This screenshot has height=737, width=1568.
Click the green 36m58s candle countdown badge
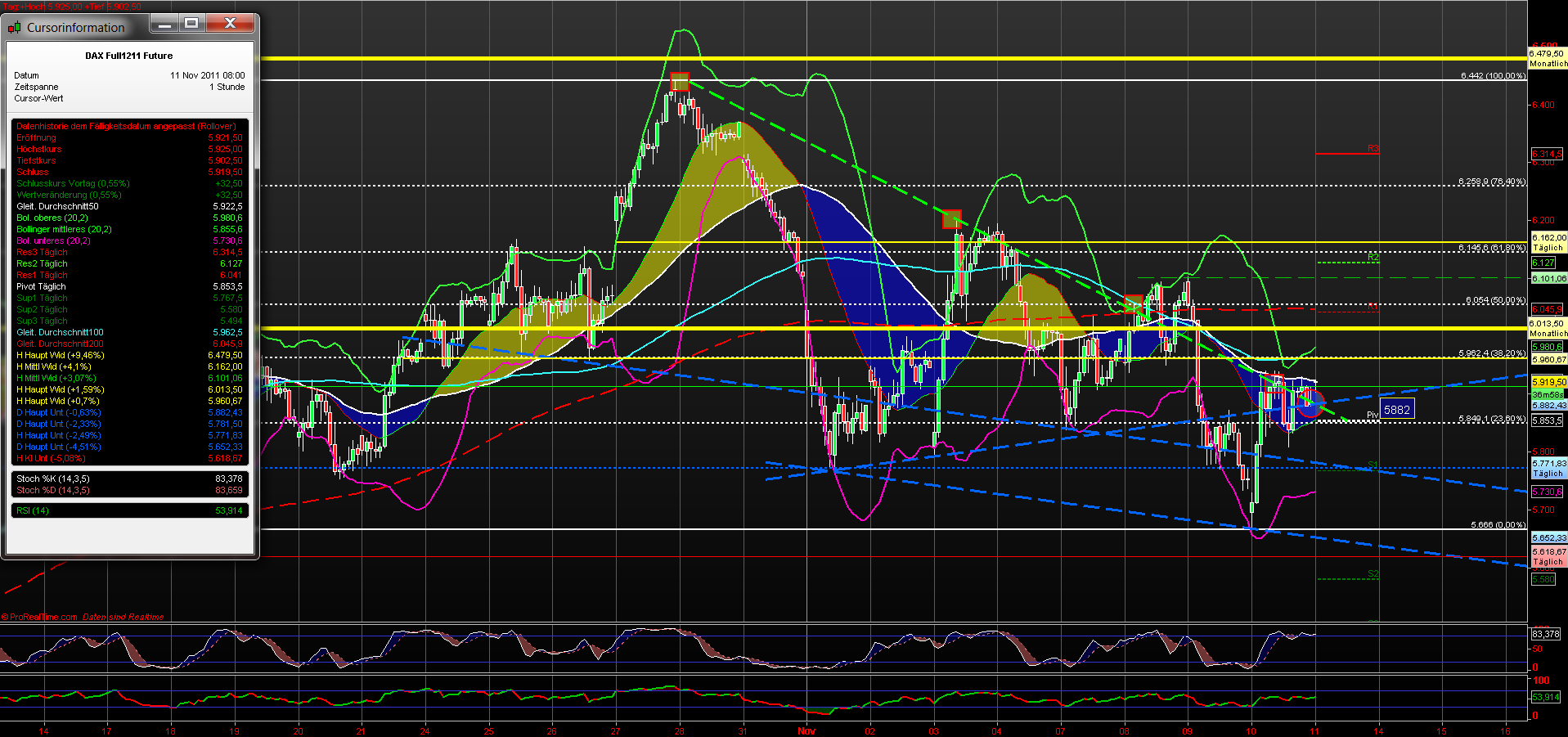(1548, 393)
